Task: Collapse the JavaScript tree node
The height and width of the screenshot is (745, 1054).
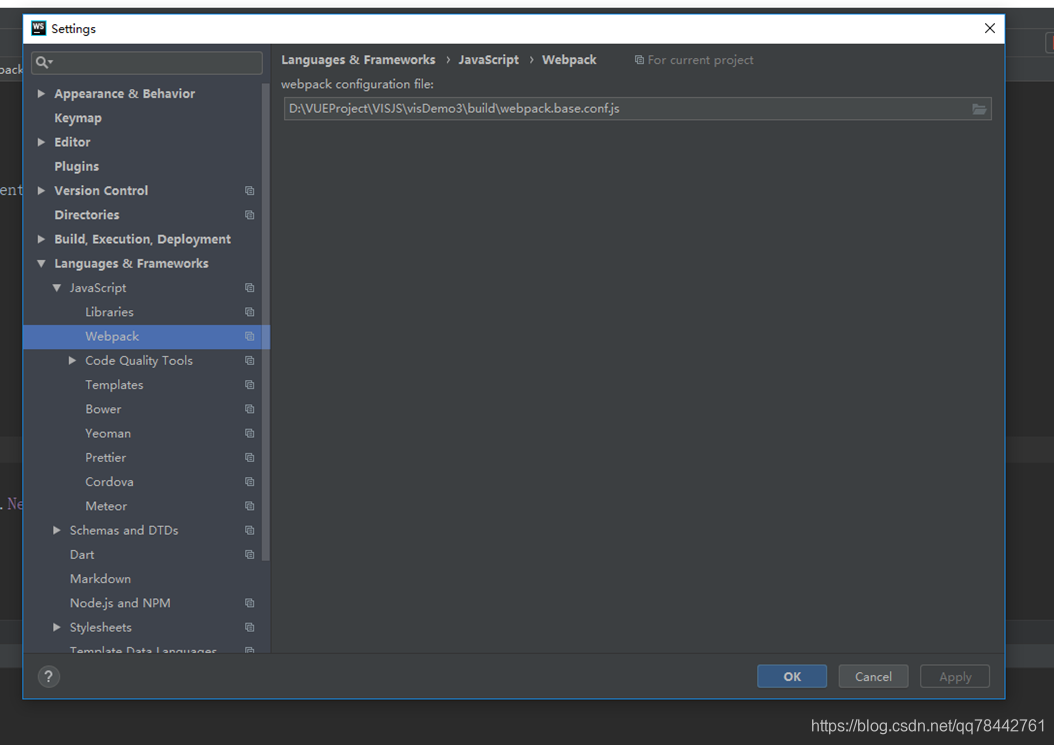Action: click(x=57, y=287)
